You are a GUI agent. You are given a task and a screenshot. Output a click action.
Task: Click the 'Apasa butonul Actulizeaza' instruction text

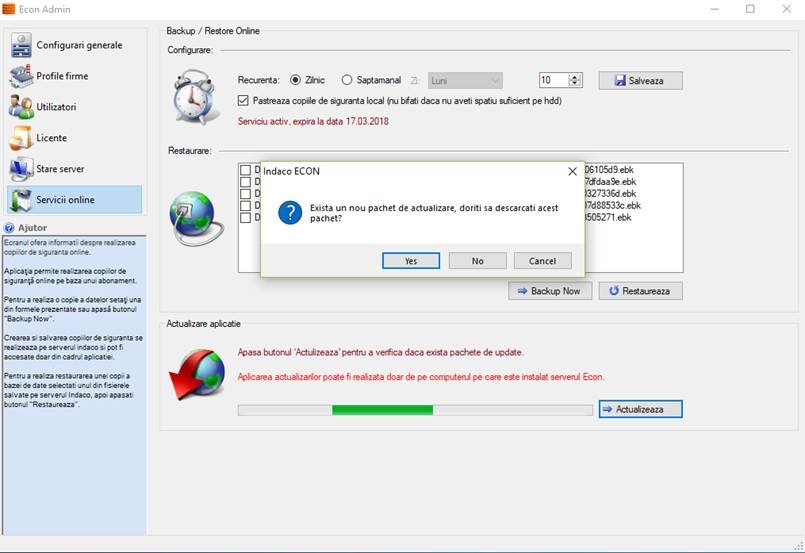pyautogui.click(x=380, y=353)
